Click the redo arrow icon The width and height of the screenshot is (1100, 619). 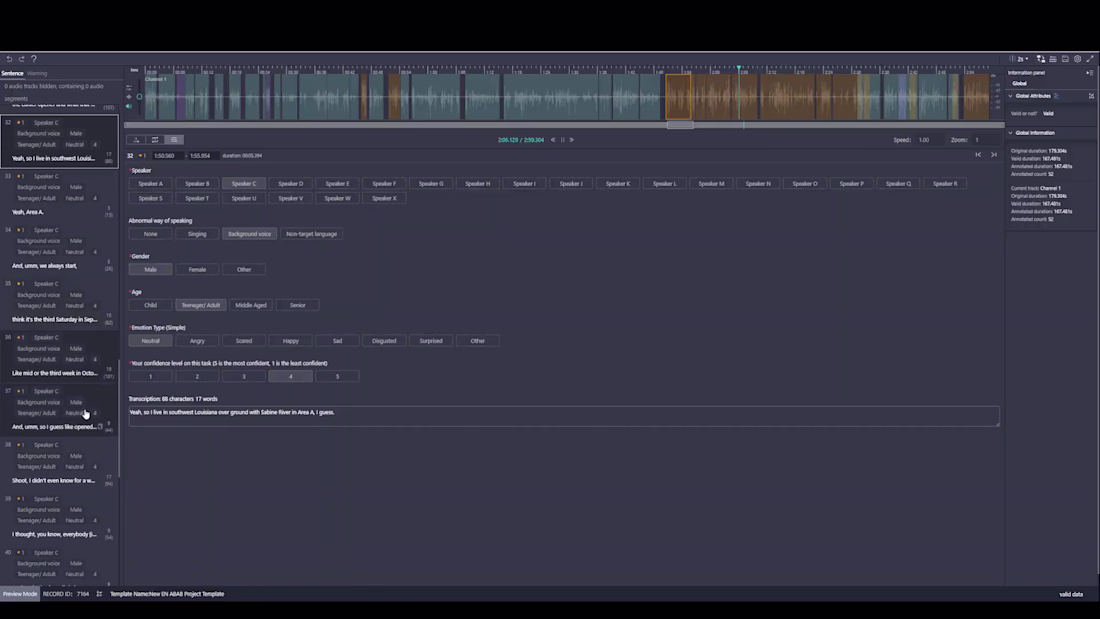click(x=22, y=59)
